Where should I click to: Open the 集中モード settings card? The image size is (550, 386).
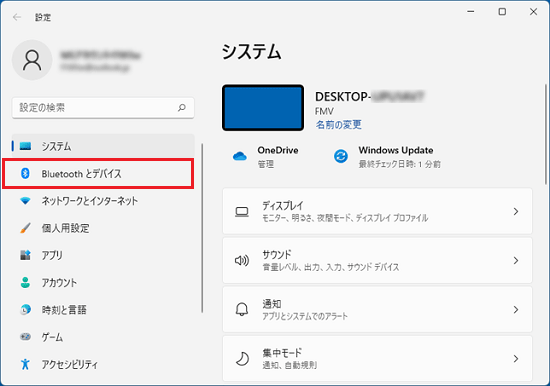pos(377,359)
